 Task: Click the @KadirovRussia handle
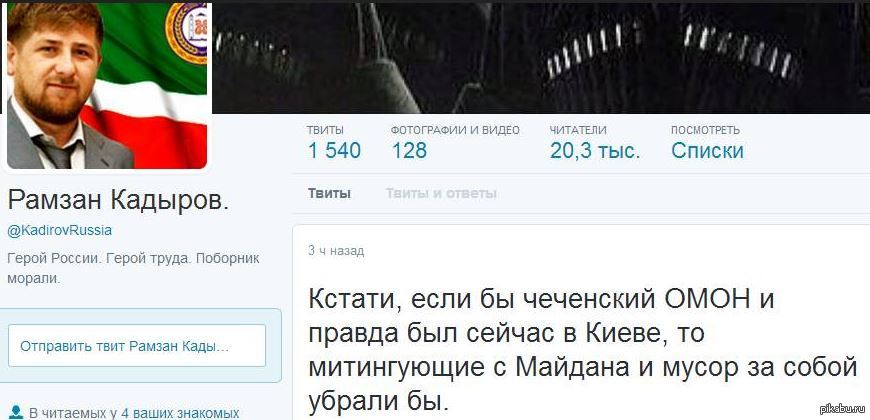coord(59,231)
